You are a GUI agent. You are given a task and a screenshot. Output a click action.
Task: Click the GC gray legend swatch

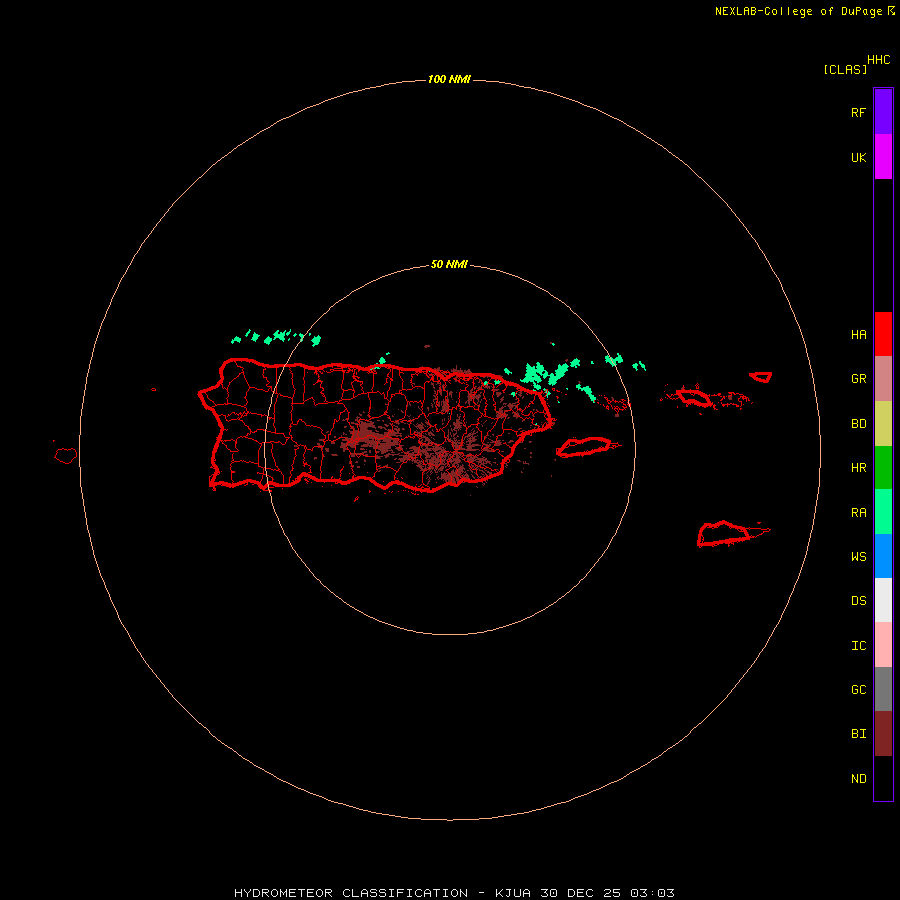click(883, 689)
